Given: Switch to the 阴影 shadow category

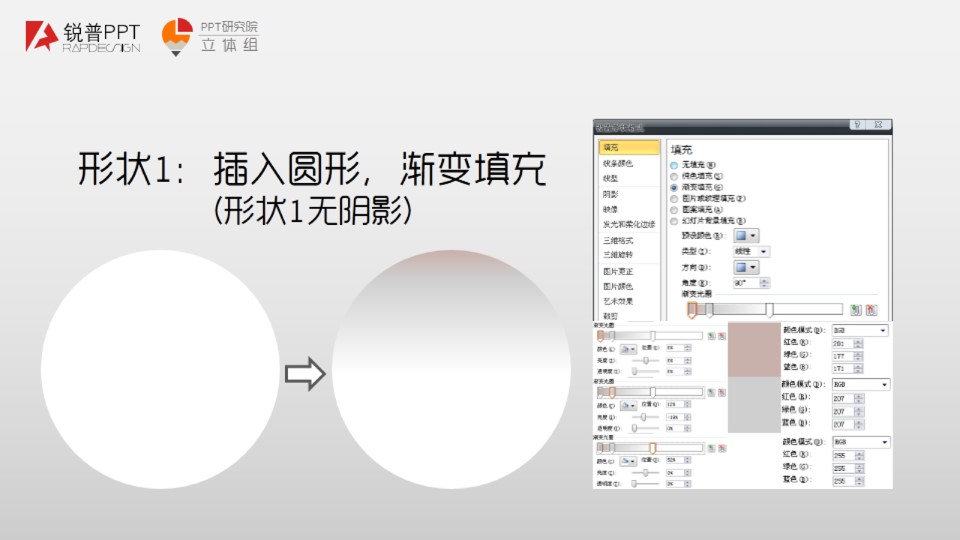Looking at the screenshot, I should point(611,194).
